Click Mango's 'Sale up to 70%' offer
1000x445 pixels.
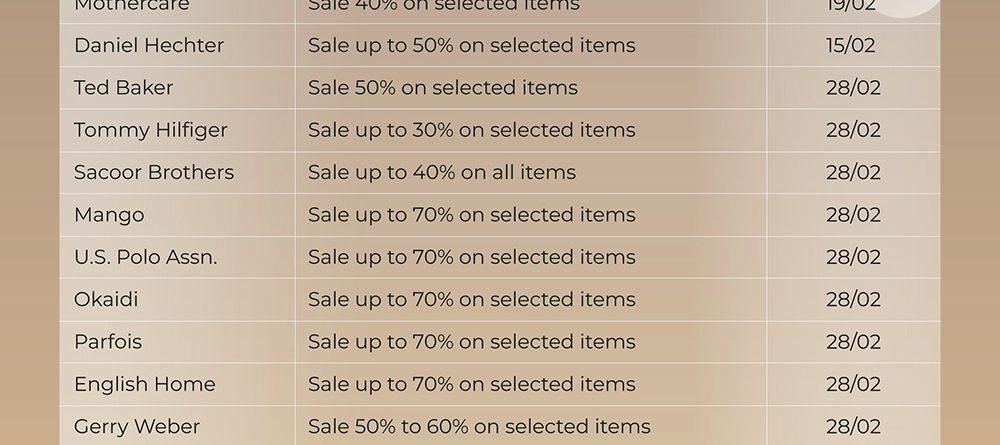point(471,215)
